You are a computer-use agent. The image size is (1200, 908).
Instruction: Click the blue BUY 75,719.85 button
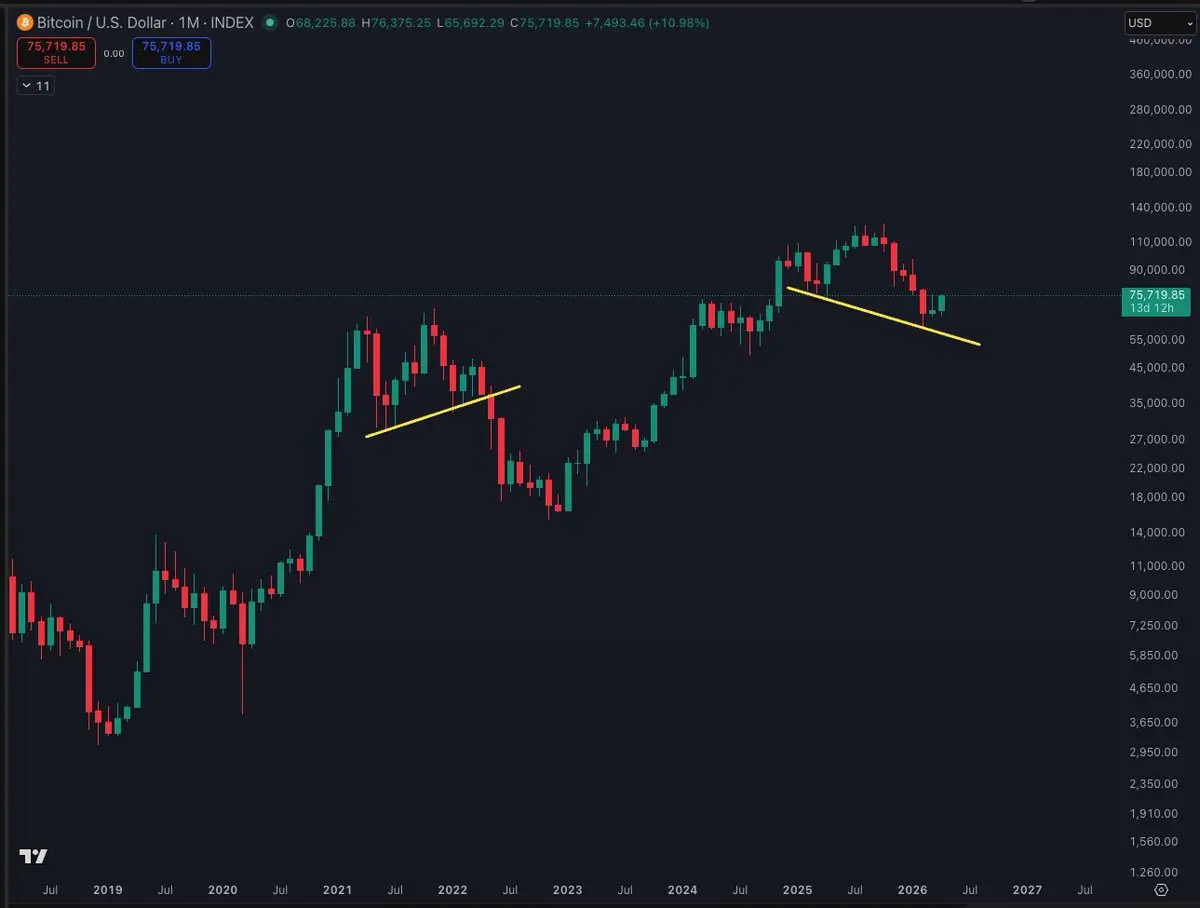[171, 52]
